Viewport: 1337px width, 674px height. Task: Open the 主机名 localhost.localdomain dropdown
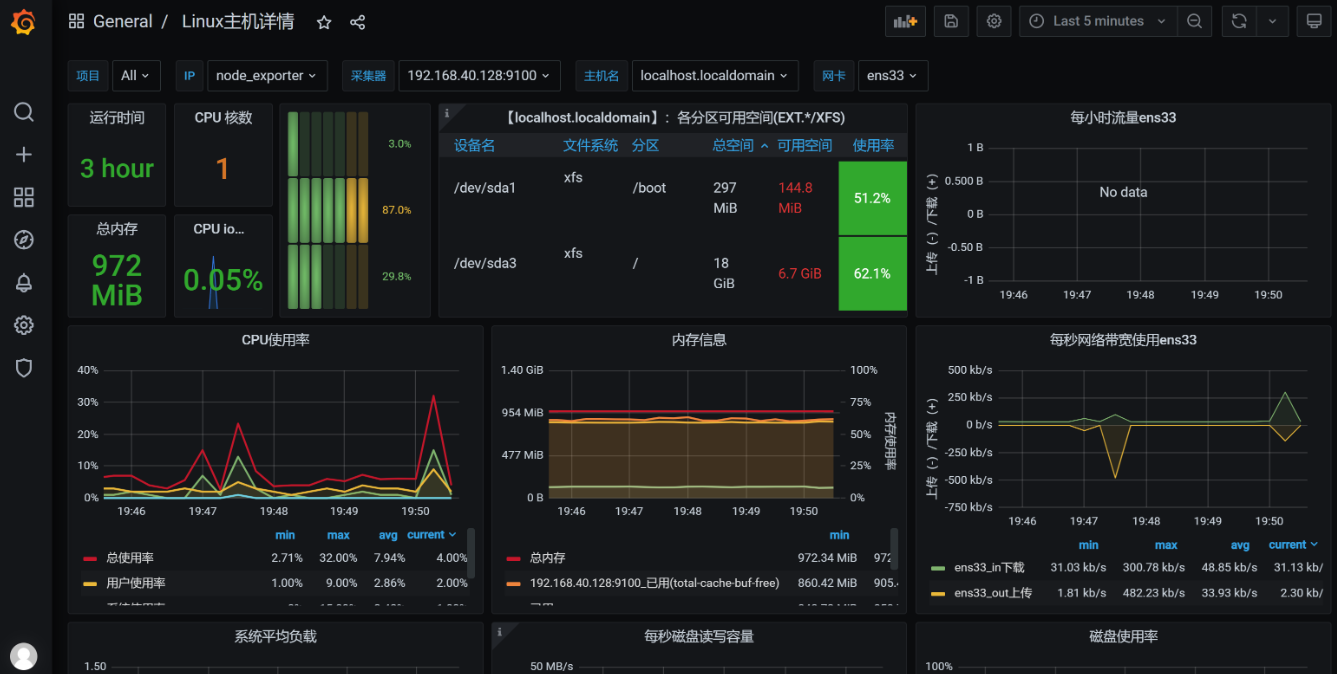[715, 75]
